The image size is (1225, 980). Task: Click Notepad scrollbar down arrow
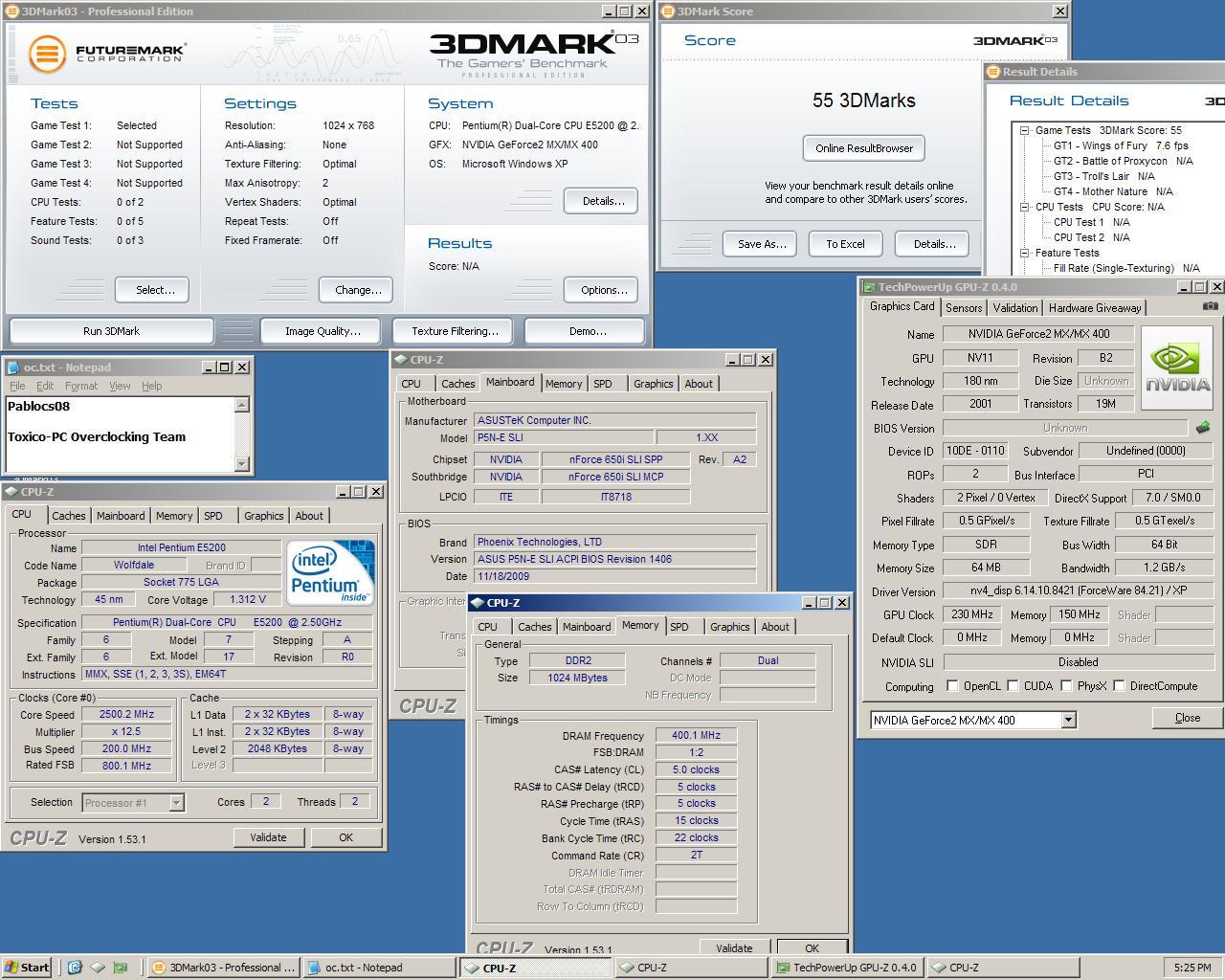tap(241, 463)
